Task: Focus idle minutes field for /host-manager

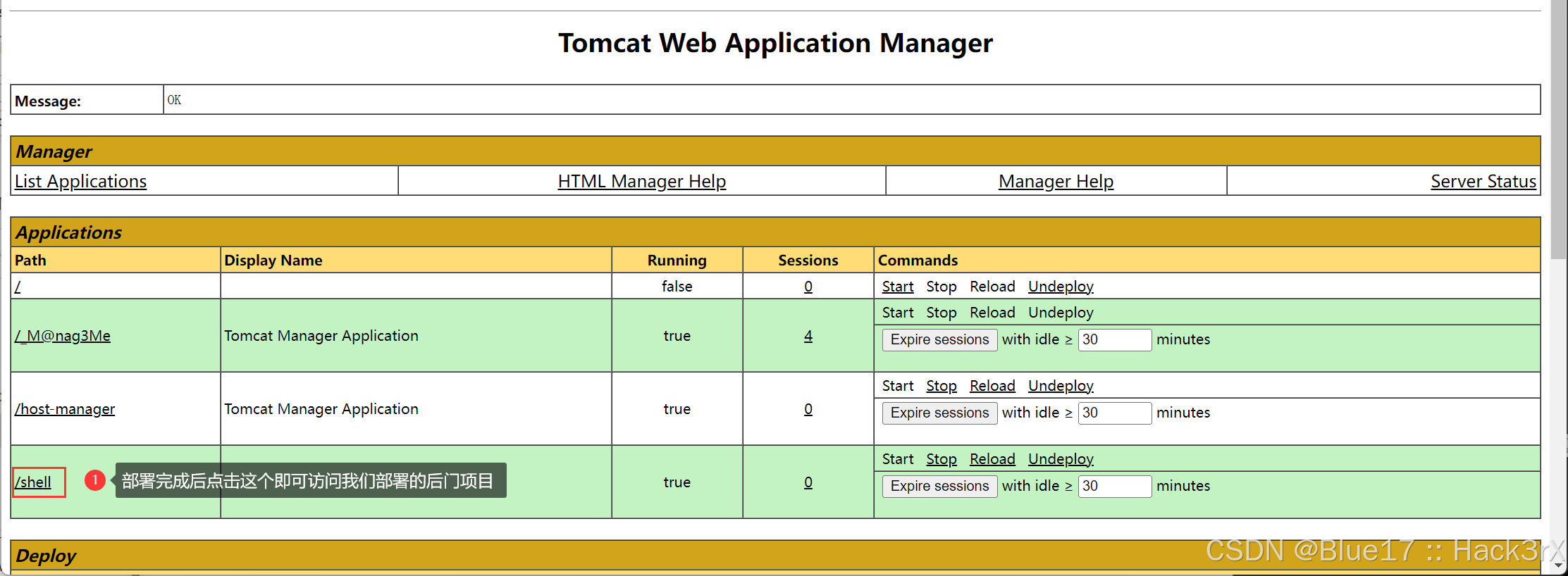Action: click(x=1114, y=413)
